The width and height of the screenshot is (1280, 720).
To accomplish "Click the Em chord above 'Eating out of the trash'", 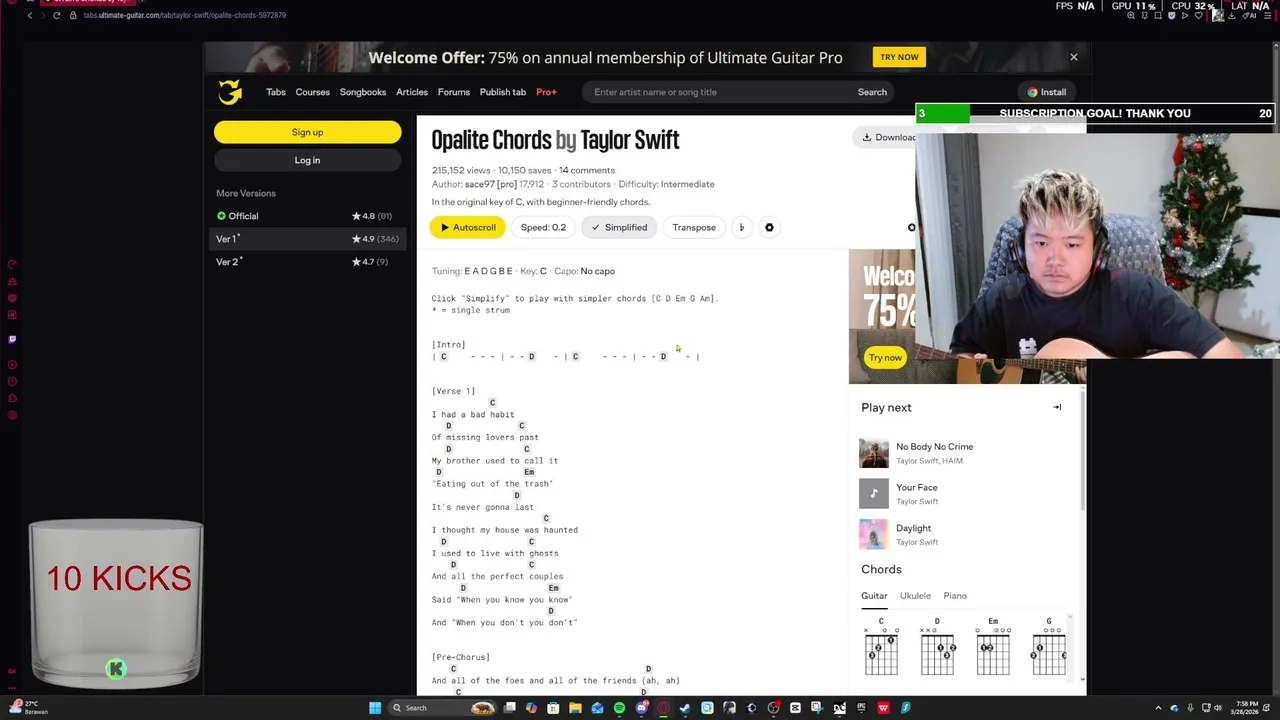I will [x=529, y=472].
